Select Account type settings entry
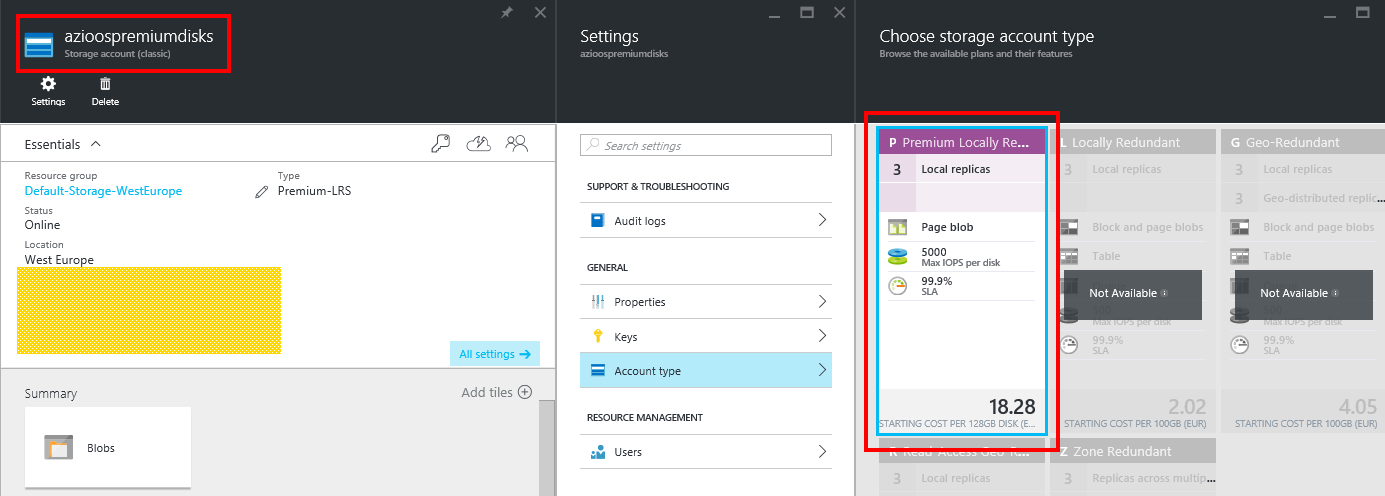1385x496 pixels. (706, 371)
